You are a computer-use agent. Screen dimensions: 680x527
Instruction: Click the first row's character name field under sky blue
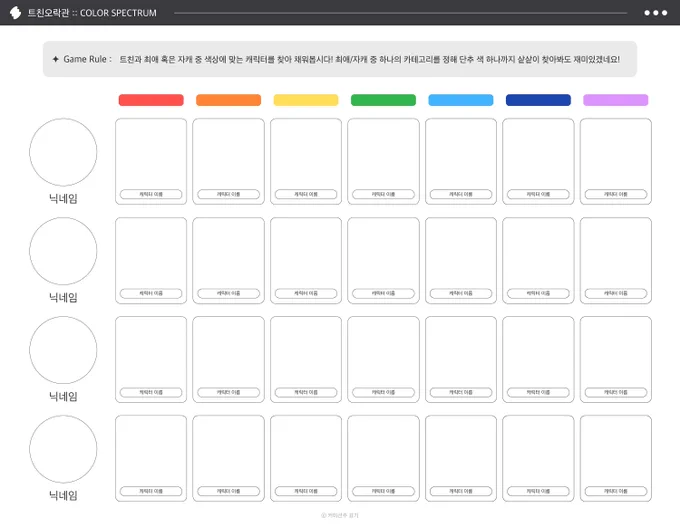(x=461, y=194)
